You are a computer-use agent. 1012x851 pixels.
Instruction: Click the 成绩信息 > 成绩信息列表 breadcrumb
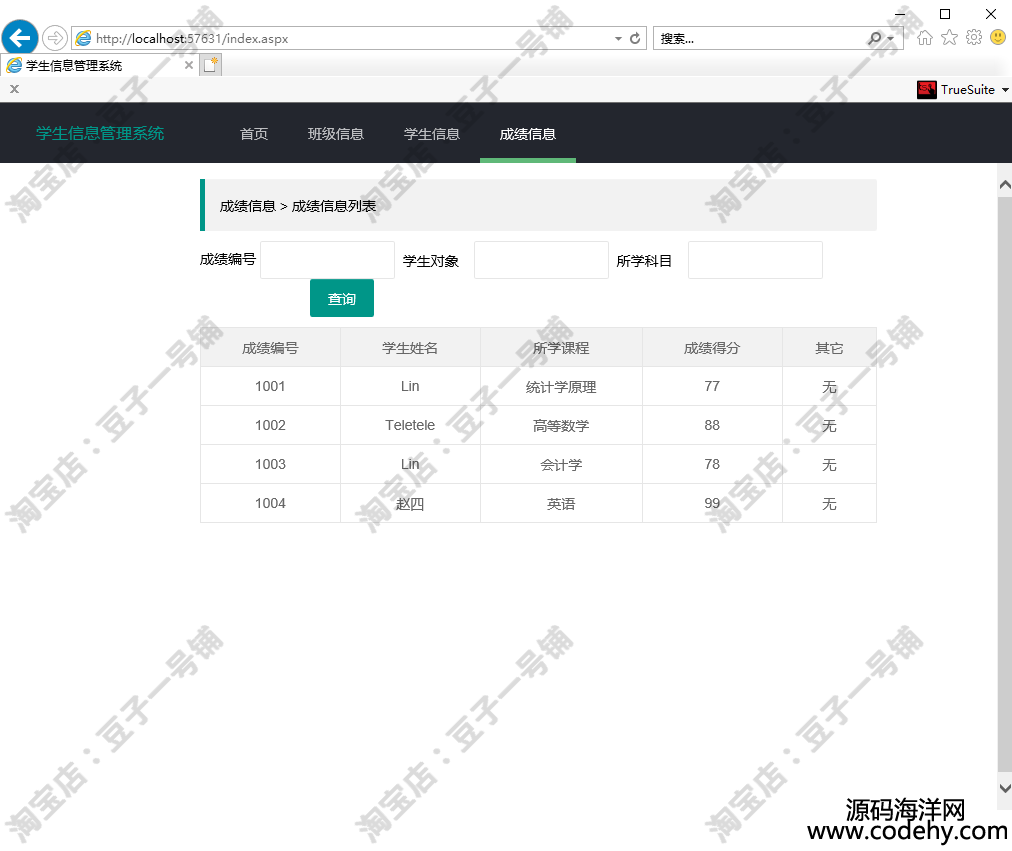pyautogui.click(x=298, y=206)
